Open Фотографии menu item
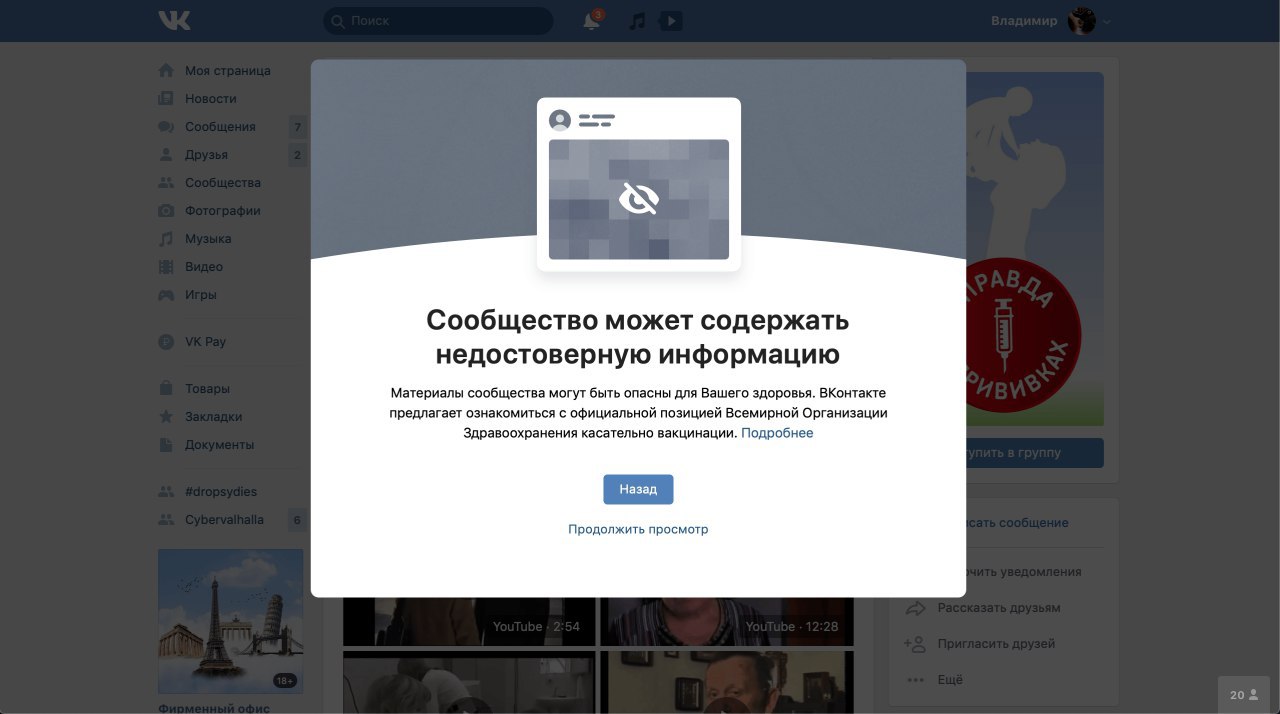Screen dimensions: 1280x714 tap(223, 211)
